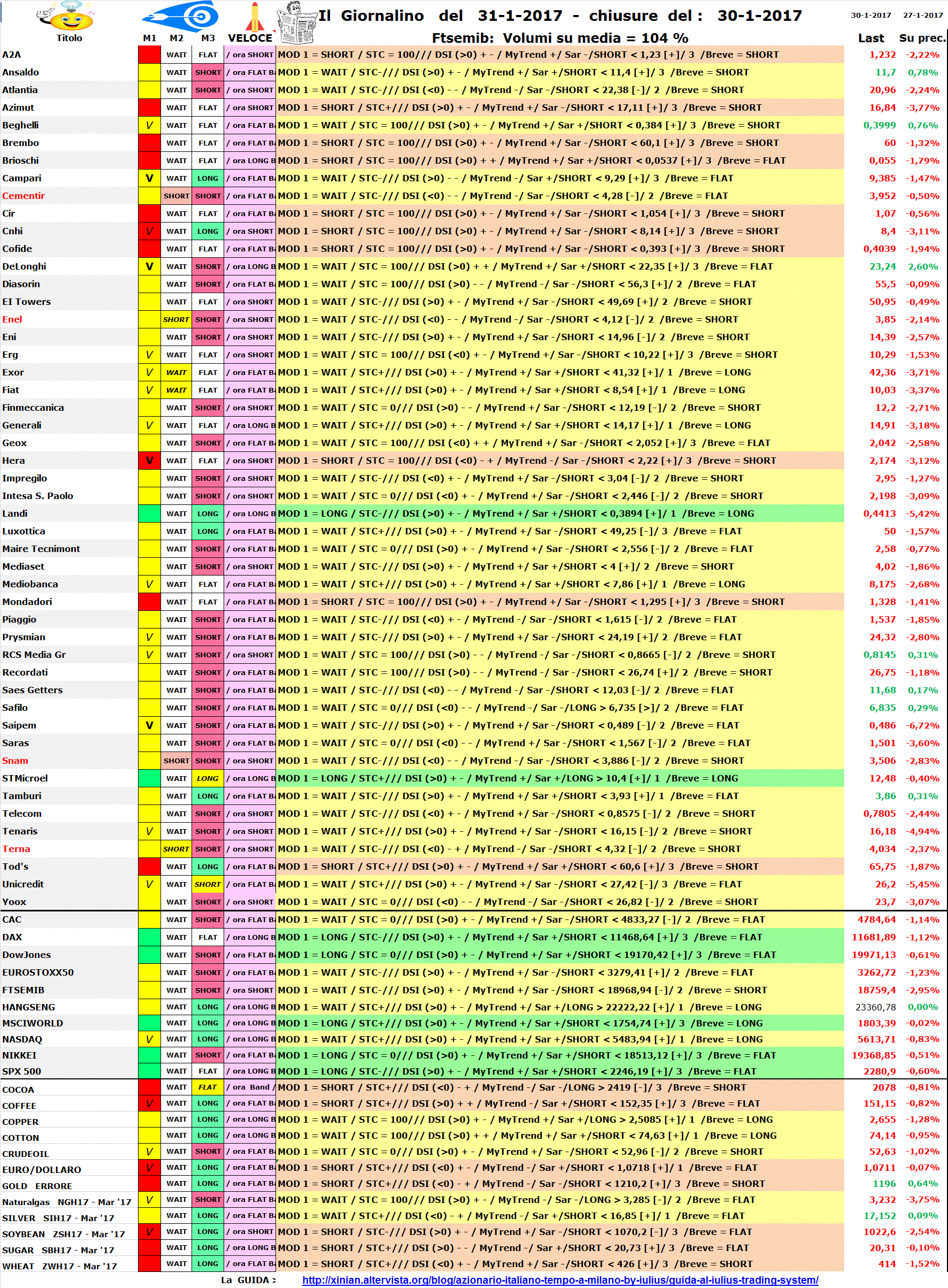
Task: Click the Naturalgas NGH17 row title
Action: click(66, 1202)
